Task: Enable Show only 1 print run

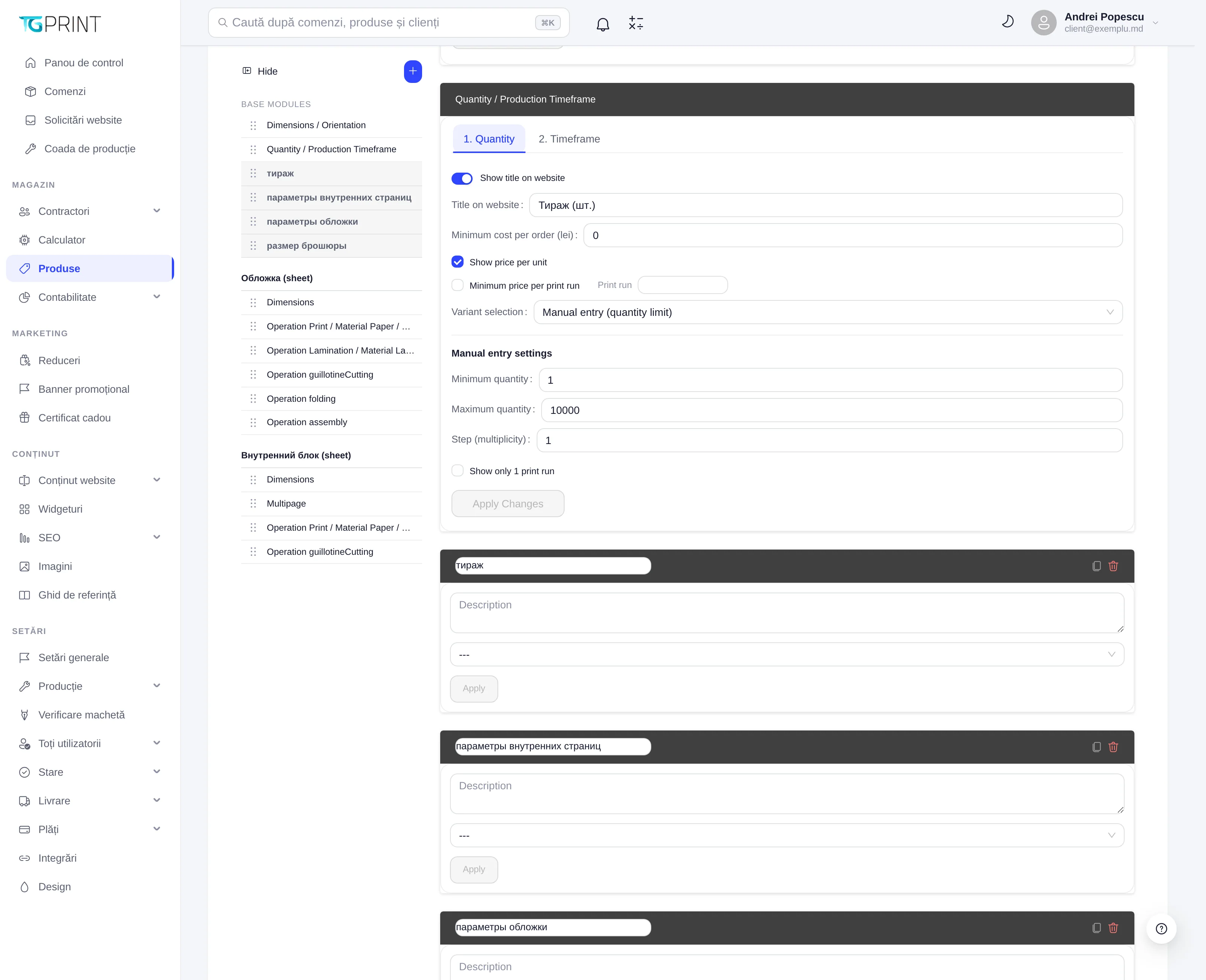Action: pyautogui.click(x=458, y=471)
